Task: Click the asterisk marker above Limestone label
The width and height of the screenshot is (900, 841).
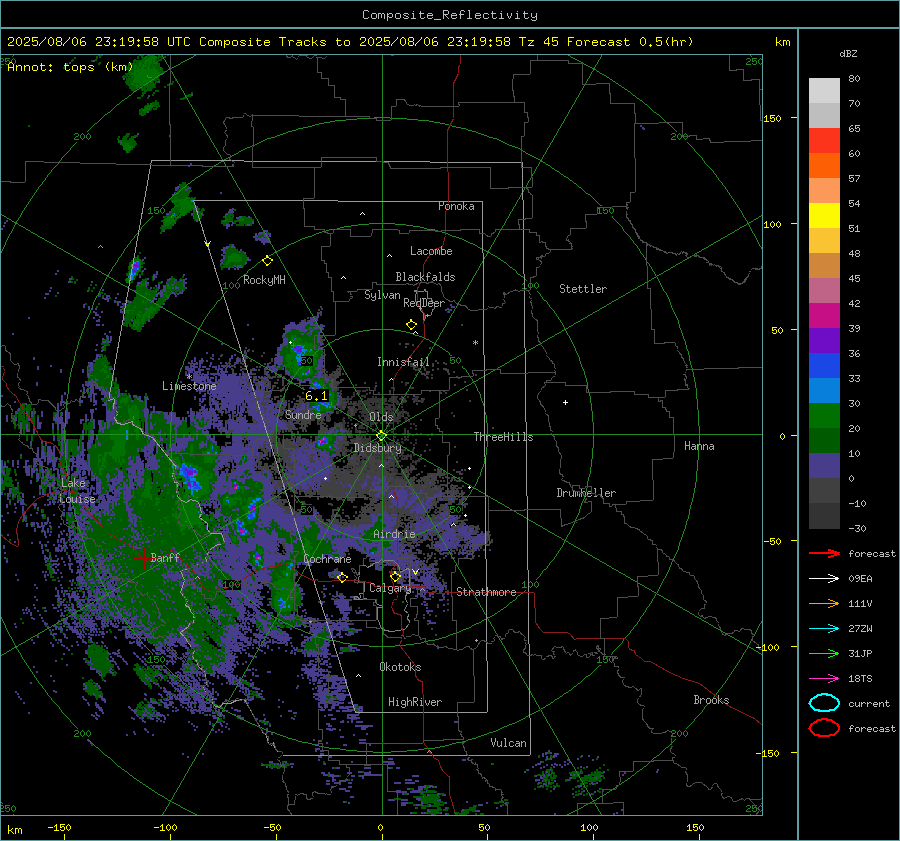Action: coord(189,377)
